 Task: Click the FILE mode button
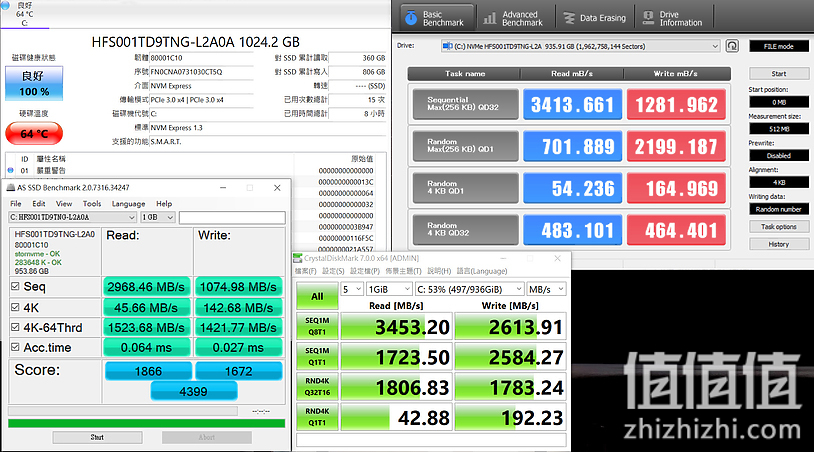pyautogui.click(x=778, y=46)
